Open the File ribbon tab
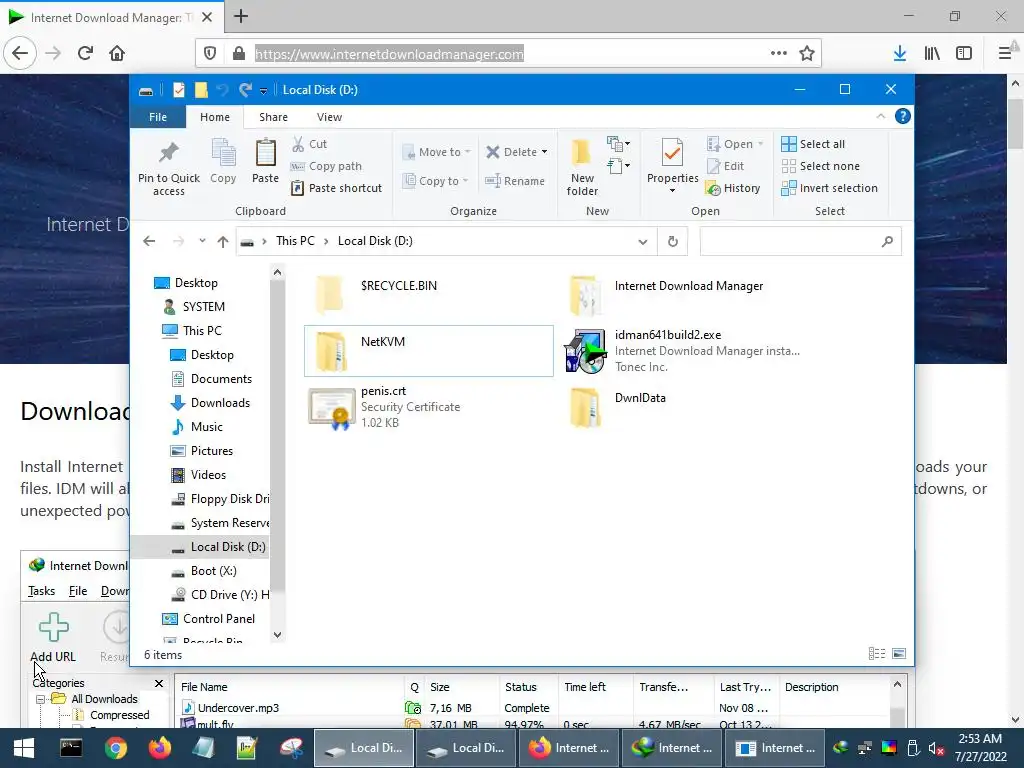The image size is (1024, 768). point(158,117)
